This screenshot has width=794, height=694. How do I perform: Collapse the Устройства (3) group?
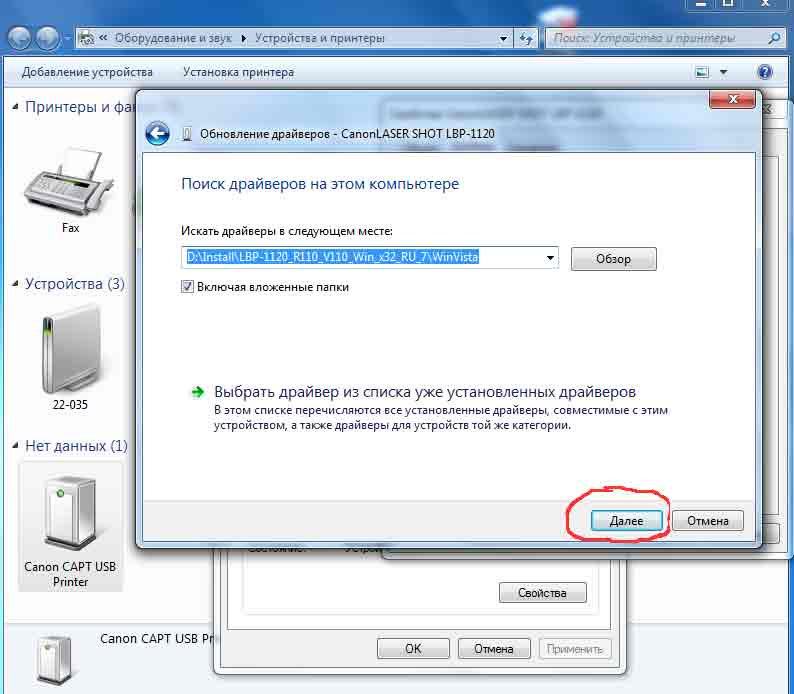click(x=15, y=283)
